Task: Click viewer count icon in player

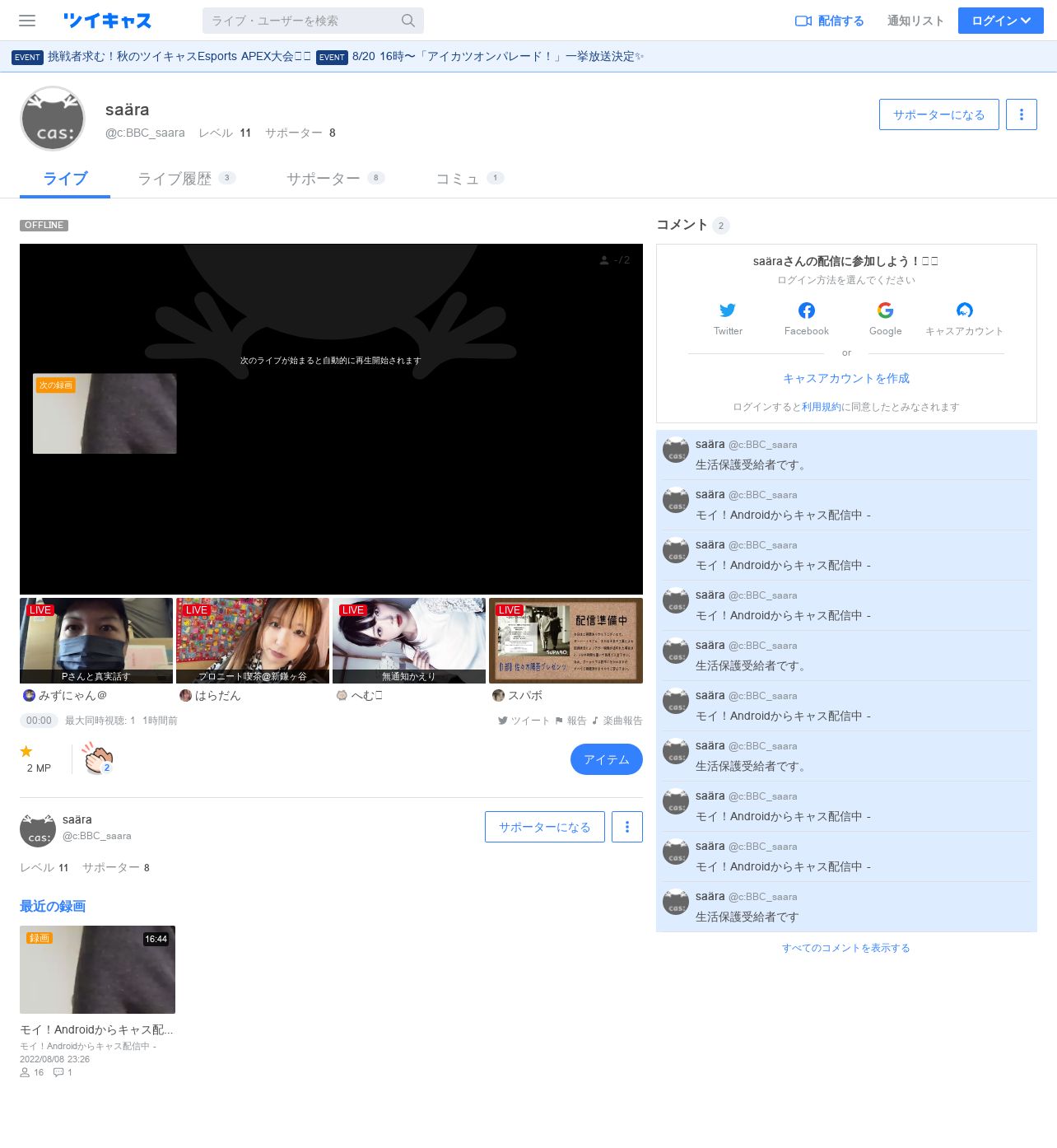Action: click(x=604, y=260)
